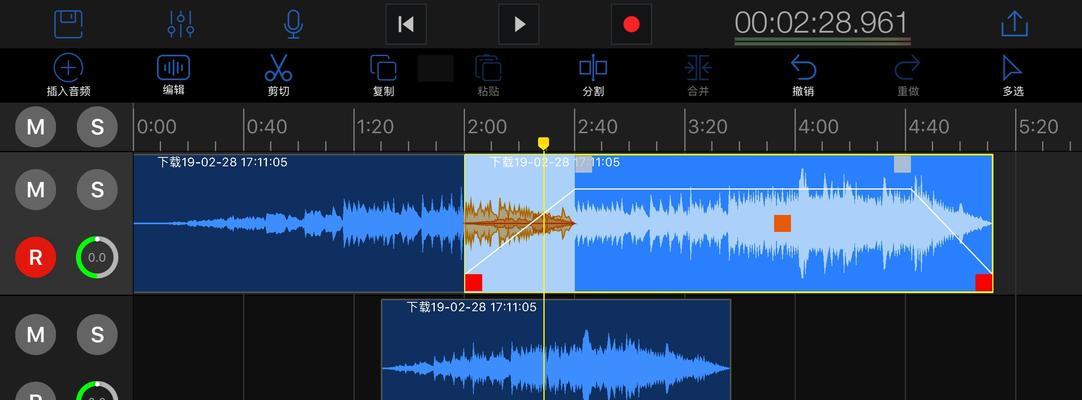The height and width of the screenshot is (400, 1082).
Task: Select the yellow playhead marker on the ruler
Action: pos(544,143)
